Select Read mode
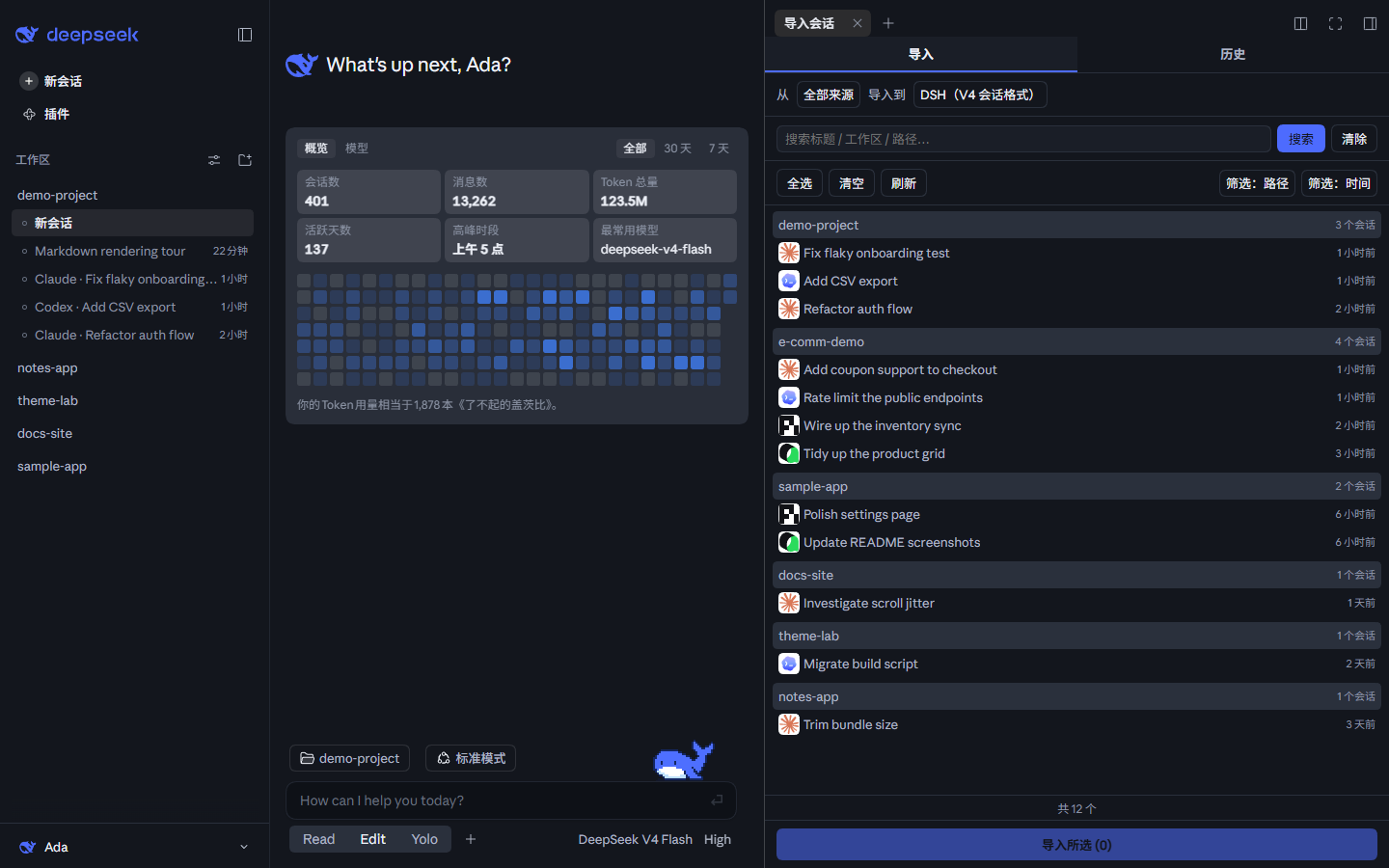Screen dimensions: 1389x868 [318, 839]
